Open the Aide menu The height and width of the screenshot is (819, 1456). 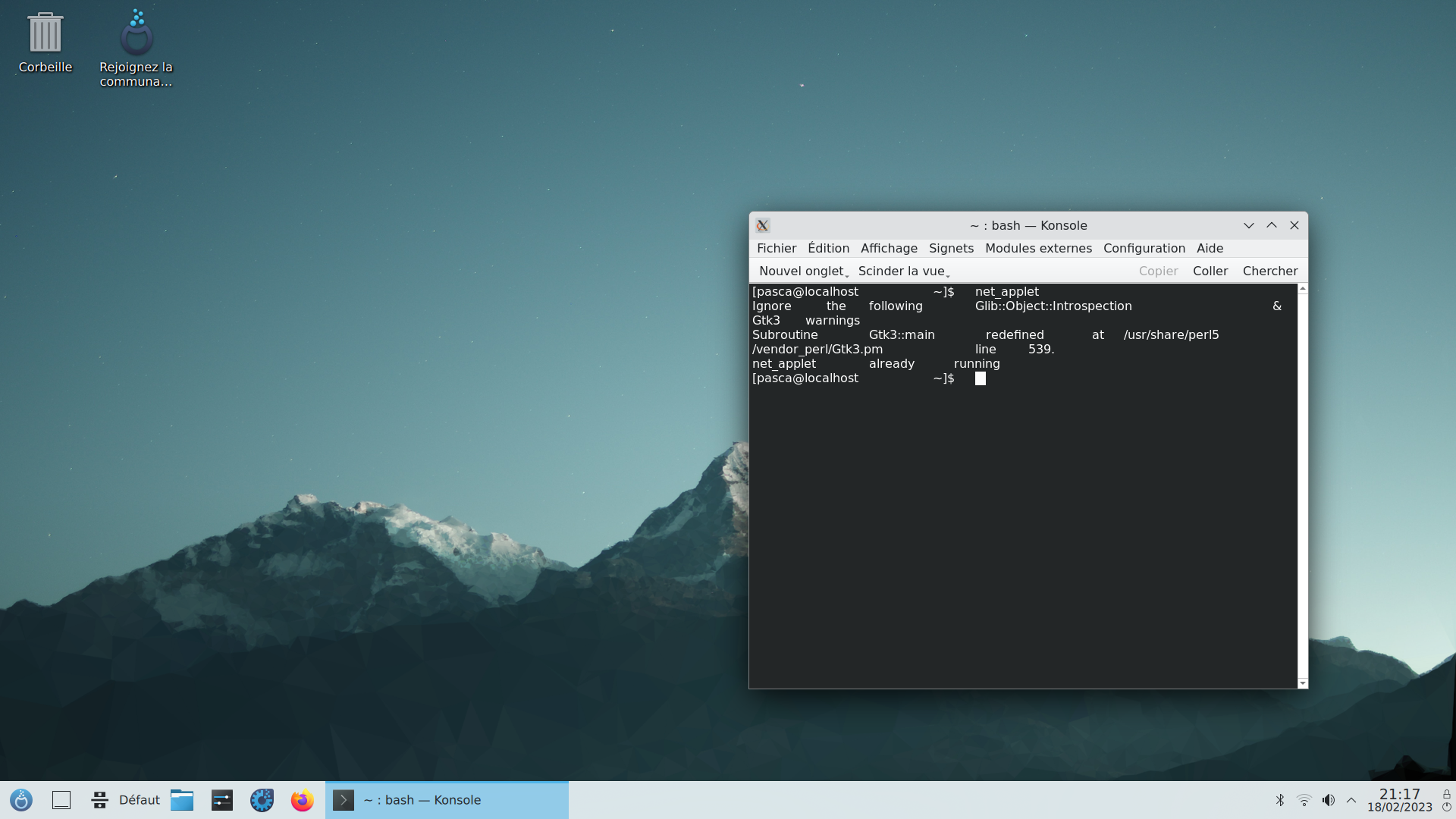1210,248
